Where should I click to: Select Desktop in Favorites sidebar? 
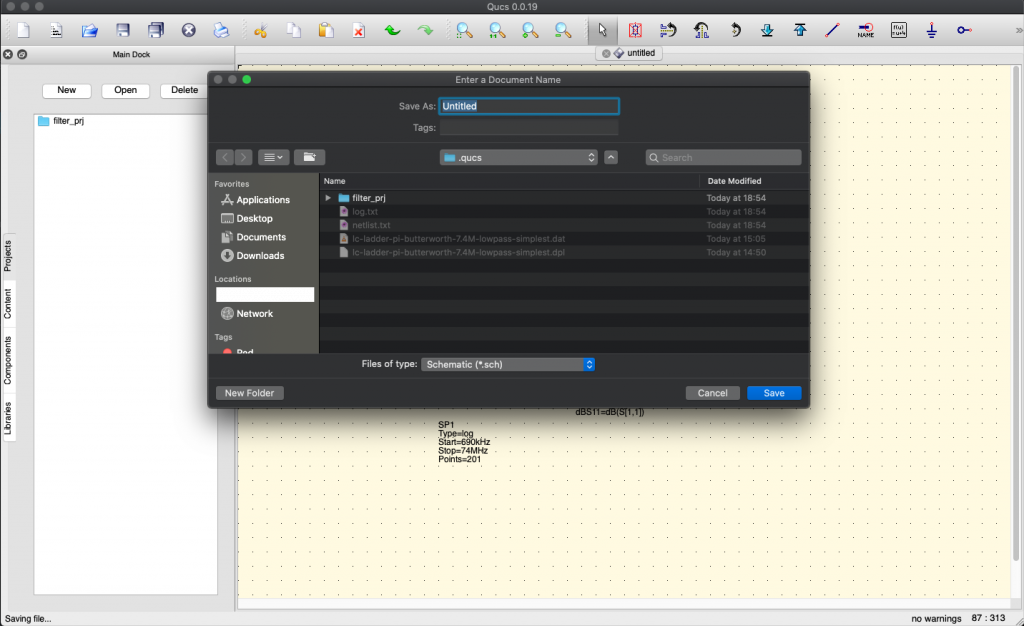tap(247, 219)
